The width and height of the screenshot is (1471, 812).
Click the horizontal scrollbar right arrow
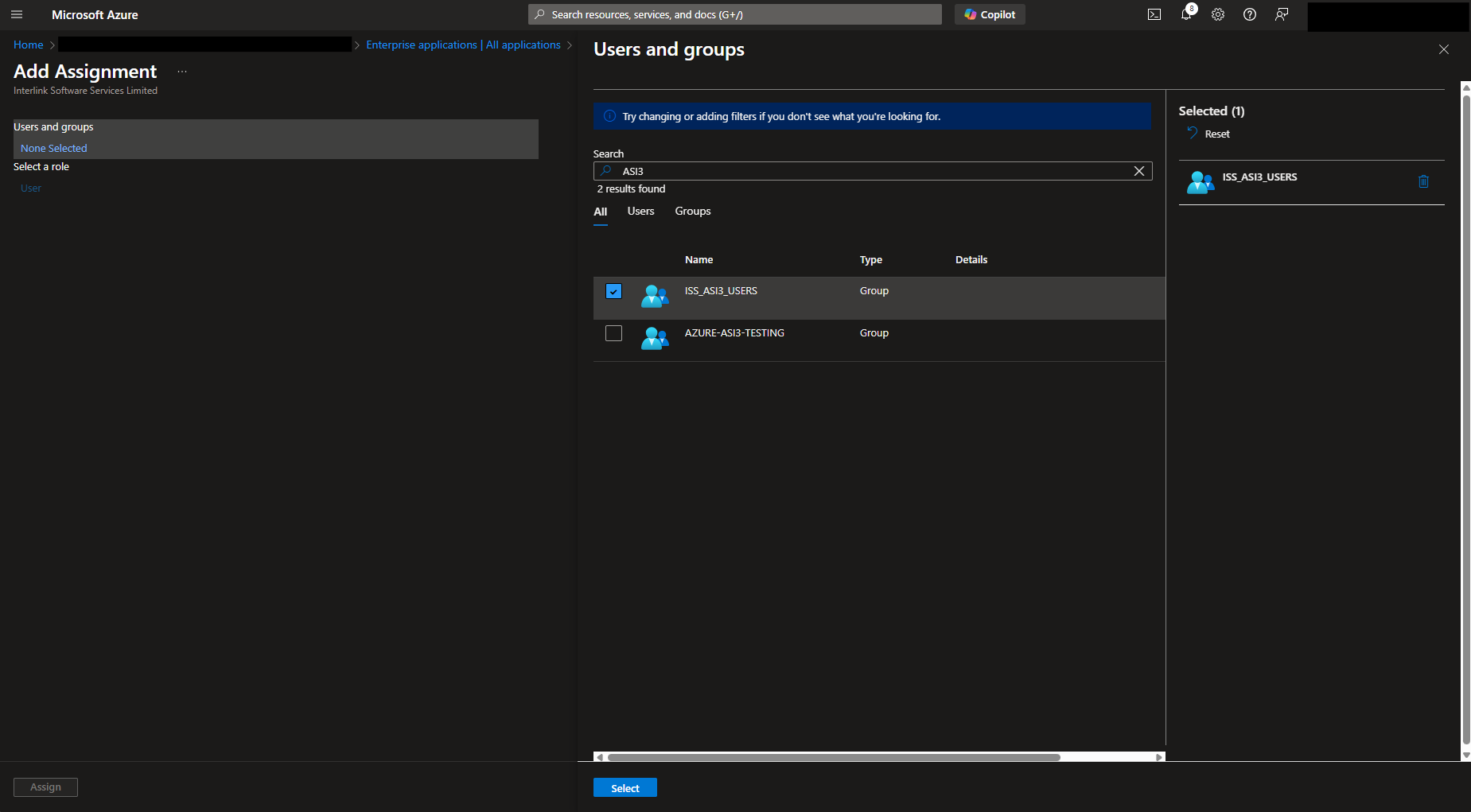[1160, 757]
